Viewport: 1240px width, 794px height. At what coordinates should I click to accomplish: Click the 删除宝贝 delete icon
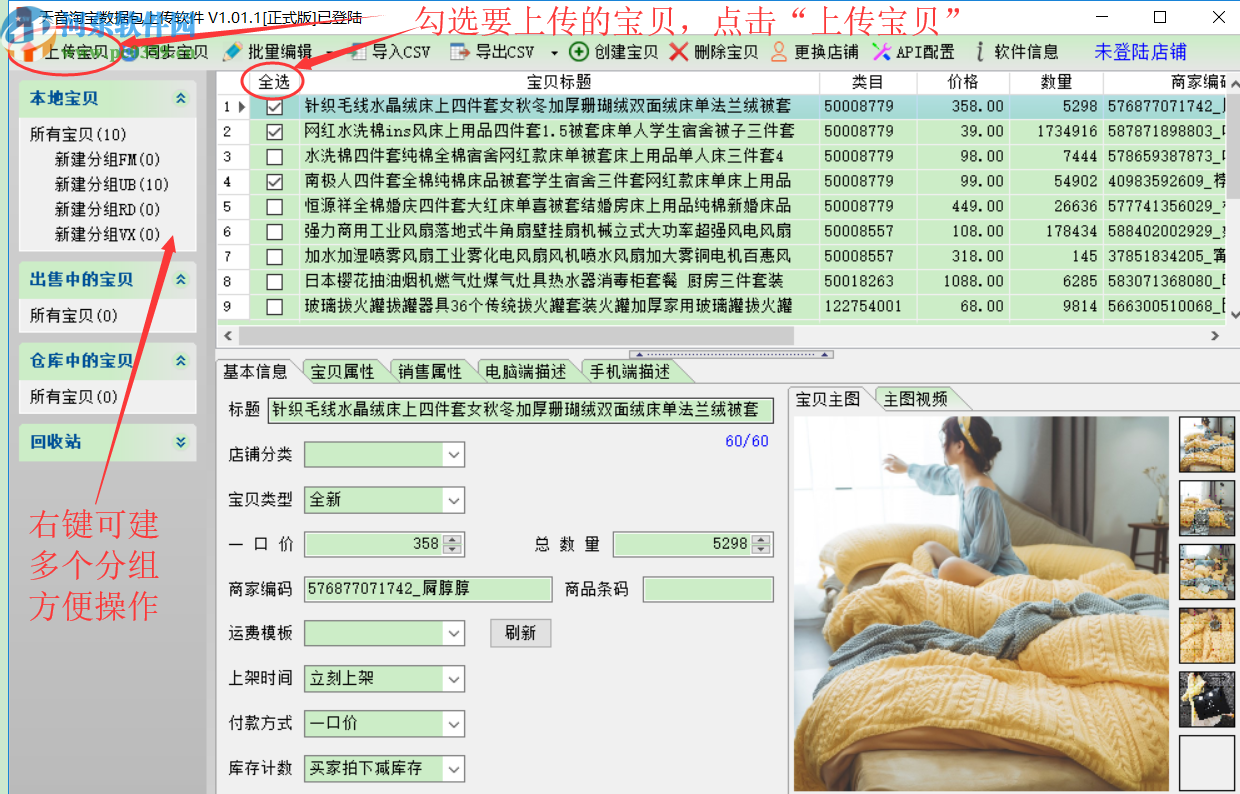[679, 52]
